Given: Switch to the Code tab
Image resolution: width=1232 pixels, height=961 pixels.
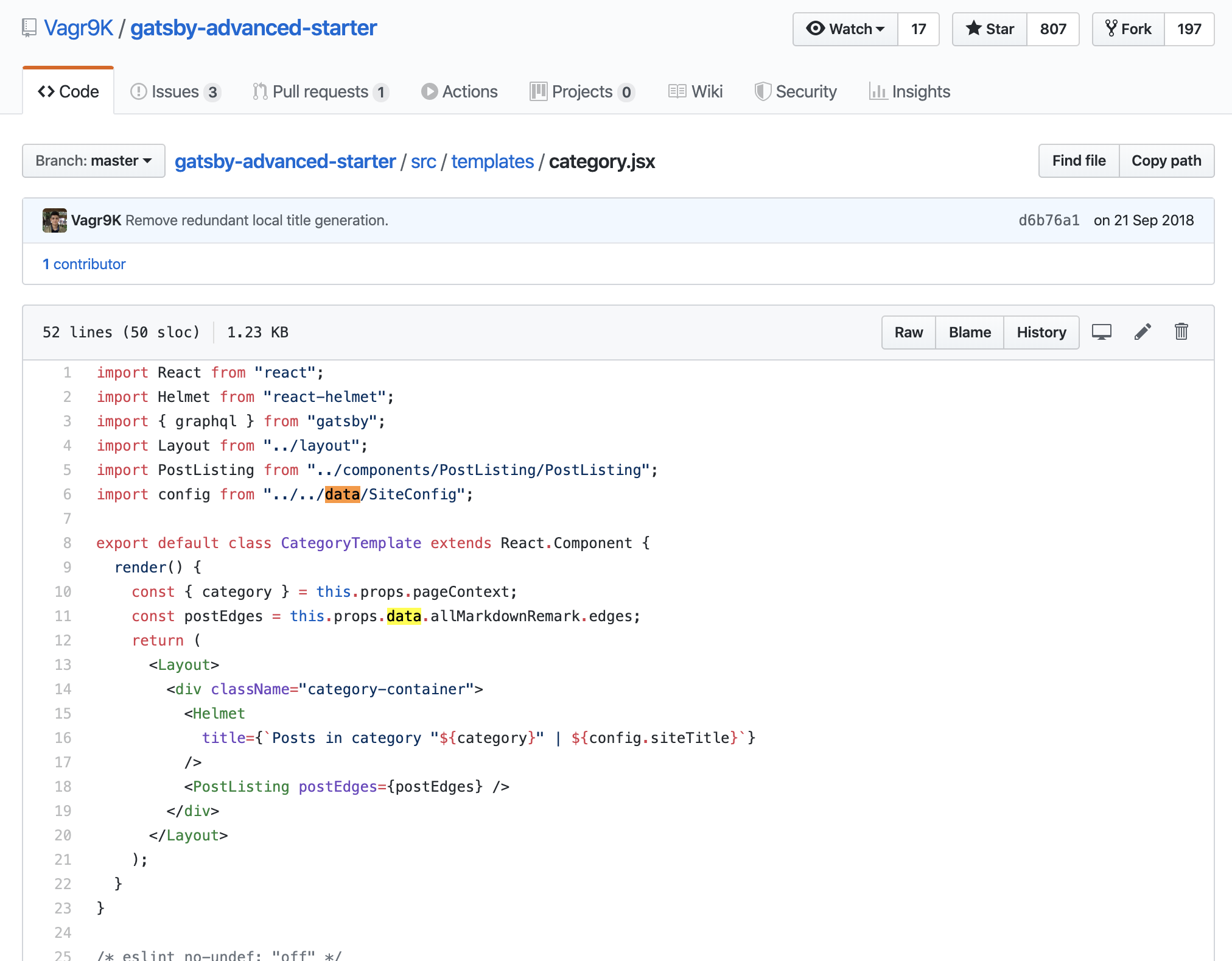Looking at the screenshot, I should click(x=68, y=91).
